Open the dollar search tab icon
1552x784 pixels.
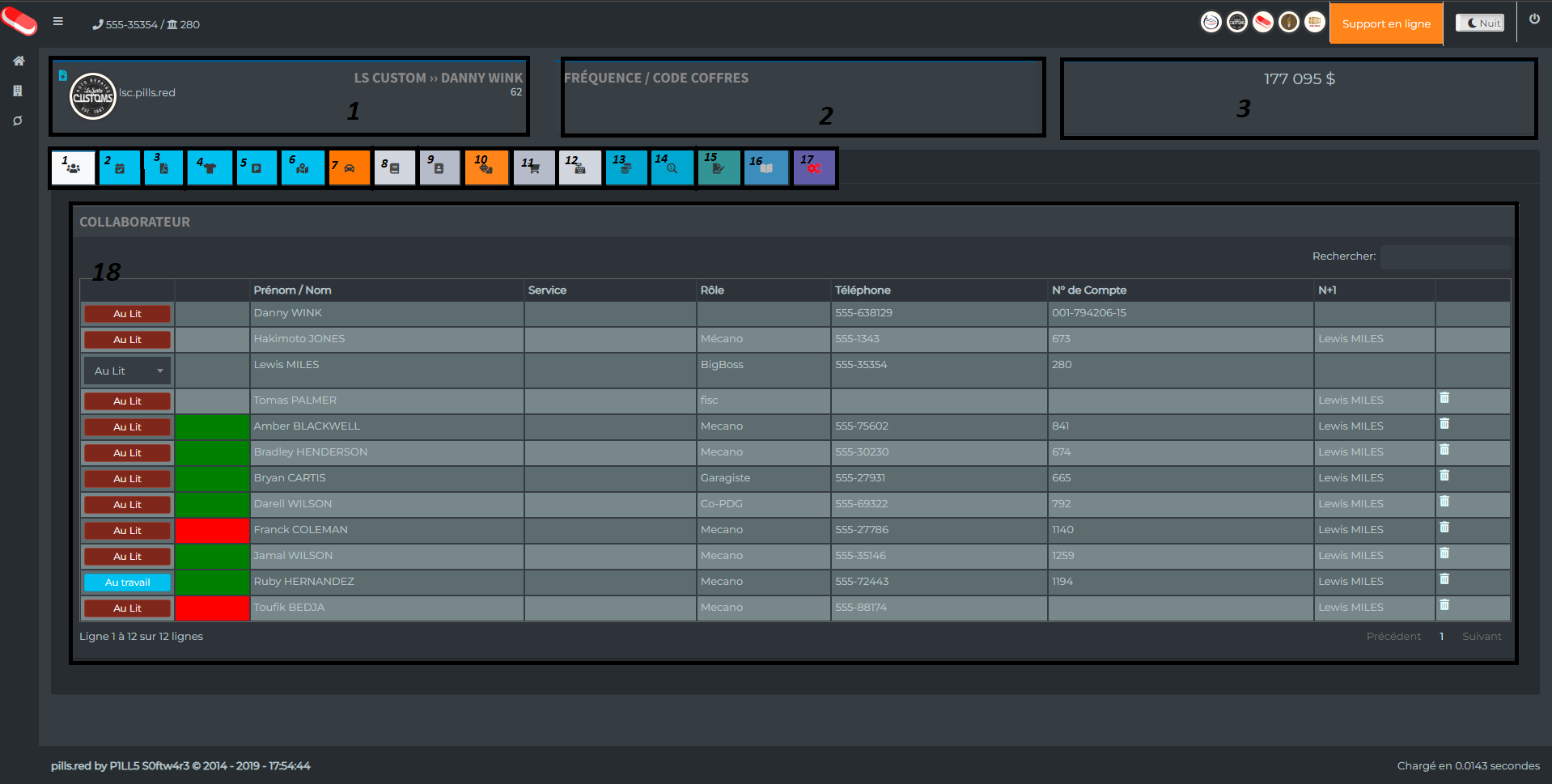point(672,168)
